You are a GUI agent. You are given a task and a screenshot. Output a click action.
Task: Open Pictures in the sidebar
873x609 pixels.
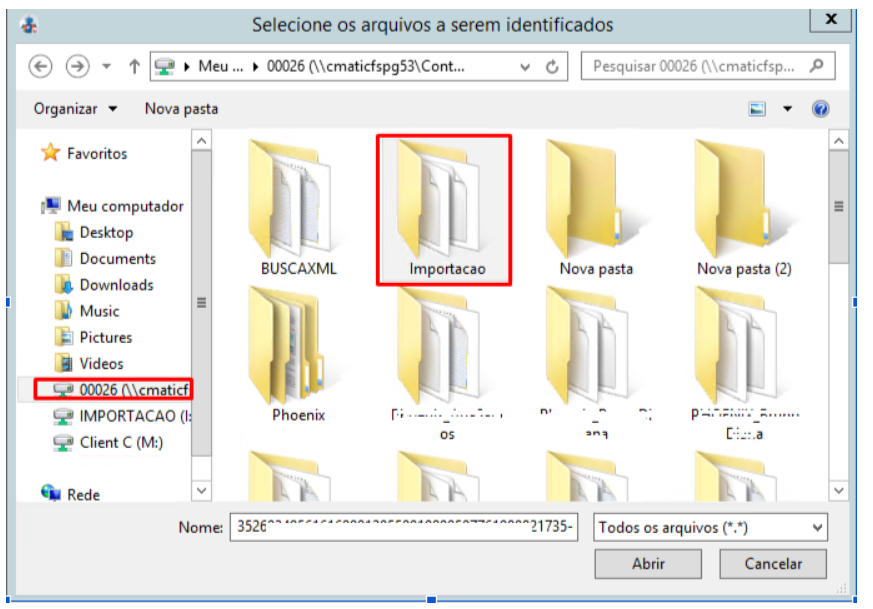coord(94,337)
